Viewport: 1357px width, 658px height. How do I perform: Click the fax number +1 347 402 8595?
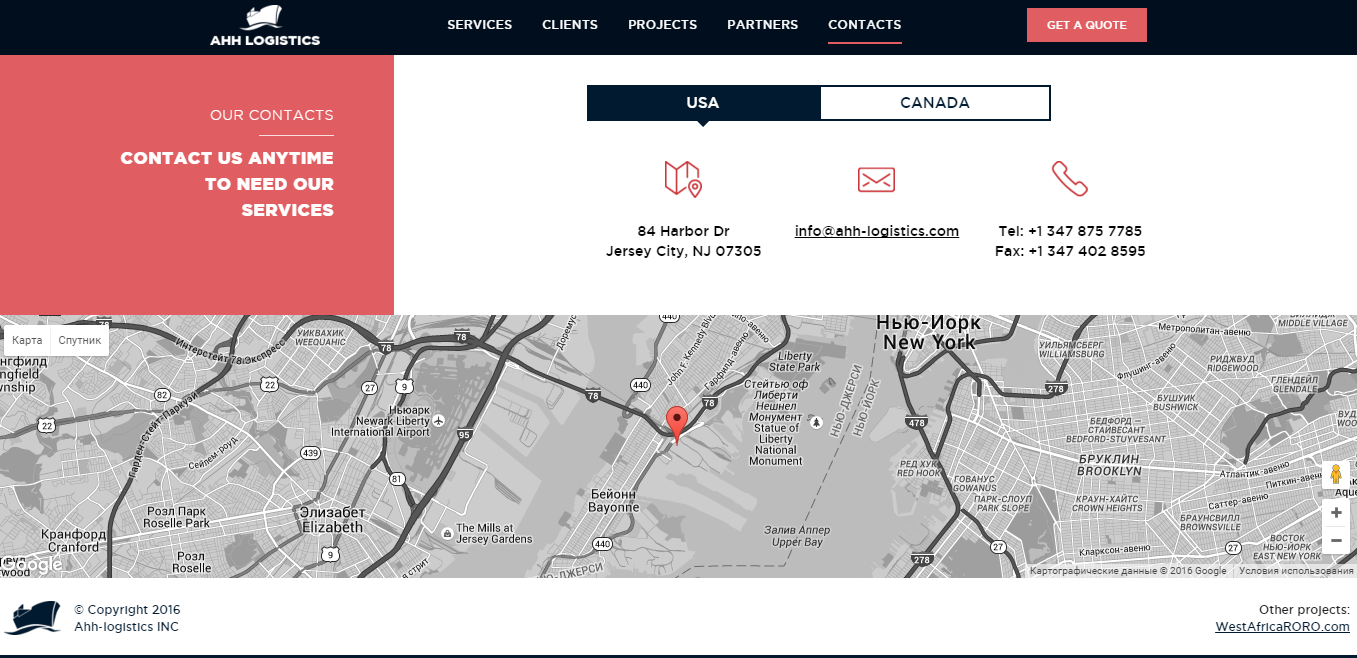(1086, 251)
